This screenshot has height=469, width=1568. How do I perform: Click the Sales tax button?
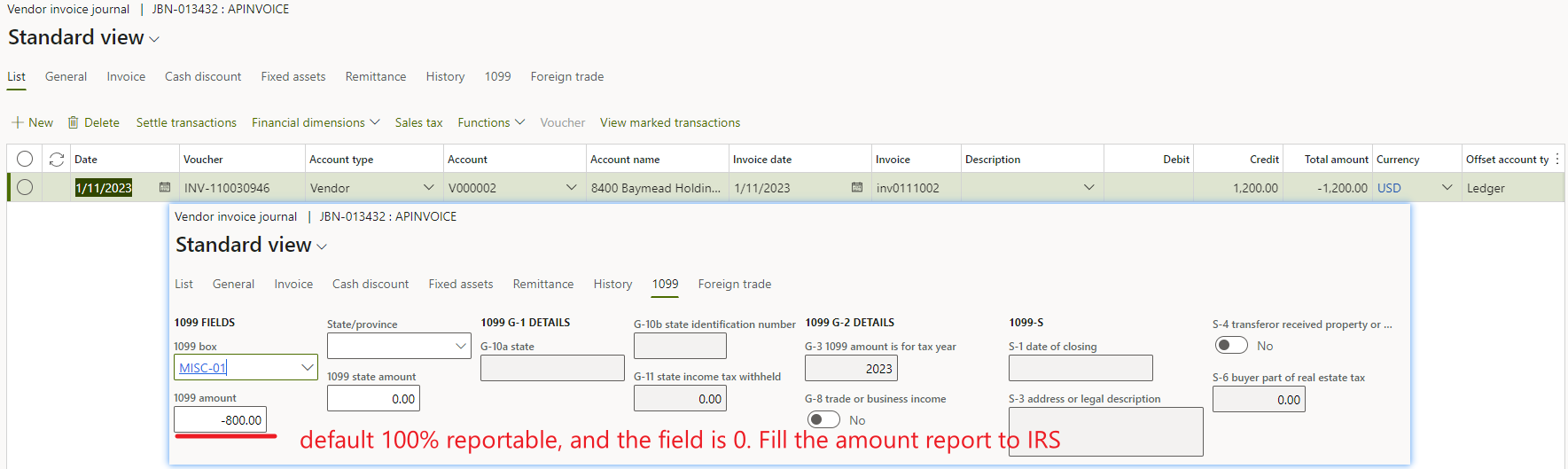(418, 122)
